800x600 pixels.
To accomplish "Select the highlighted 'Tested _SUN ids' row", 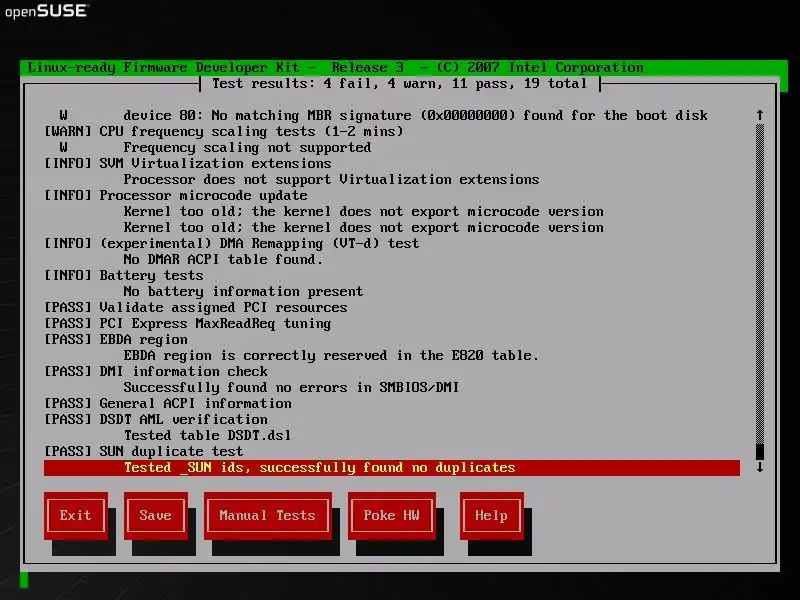I will coord(392,468).
